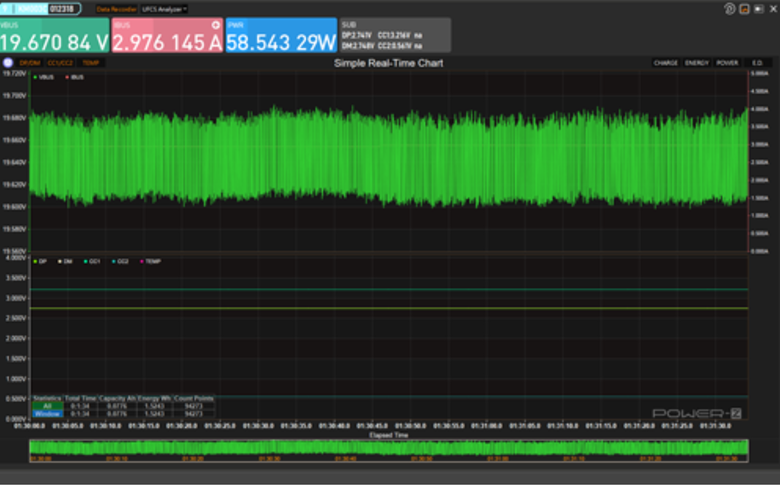Open the spiral logo icon in title bar
Image resolution: width=780 pixels, height=487 pixels.
[x=730, y=9]
